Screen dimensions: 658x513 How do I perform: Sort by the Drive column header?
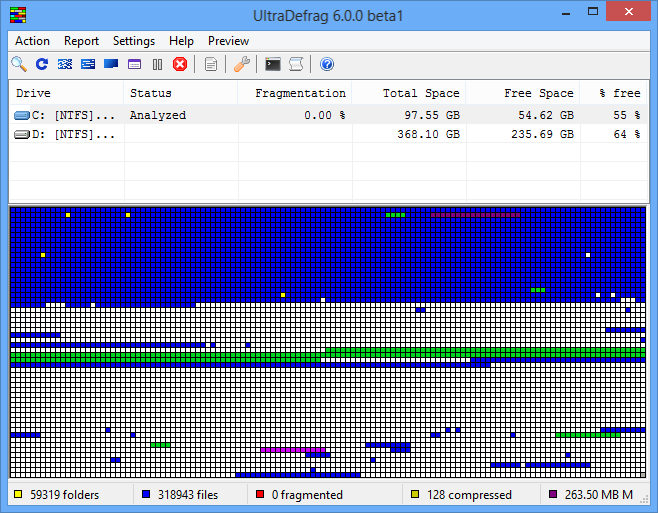66,93
